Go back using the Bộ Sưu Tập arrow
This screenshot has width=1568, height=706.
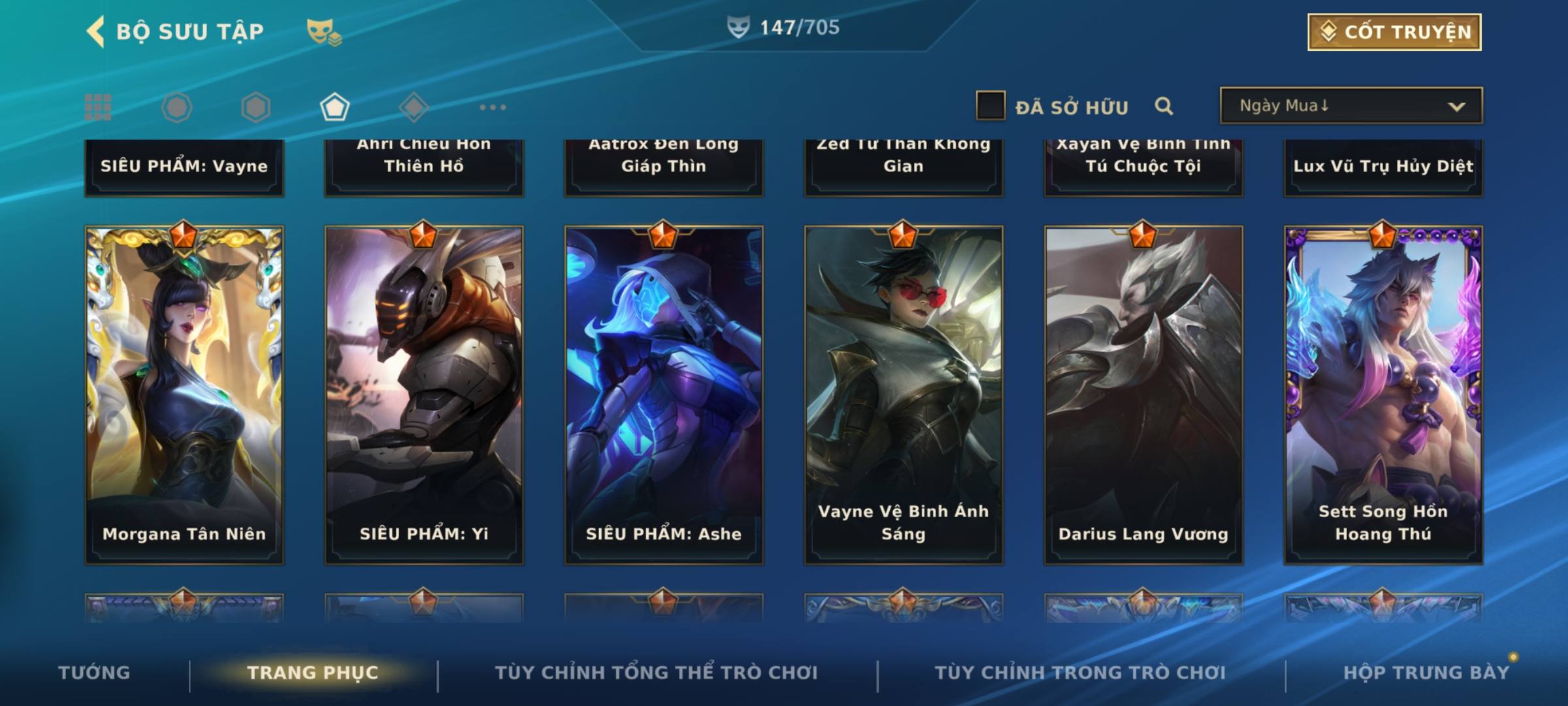[x=96, y=31]
